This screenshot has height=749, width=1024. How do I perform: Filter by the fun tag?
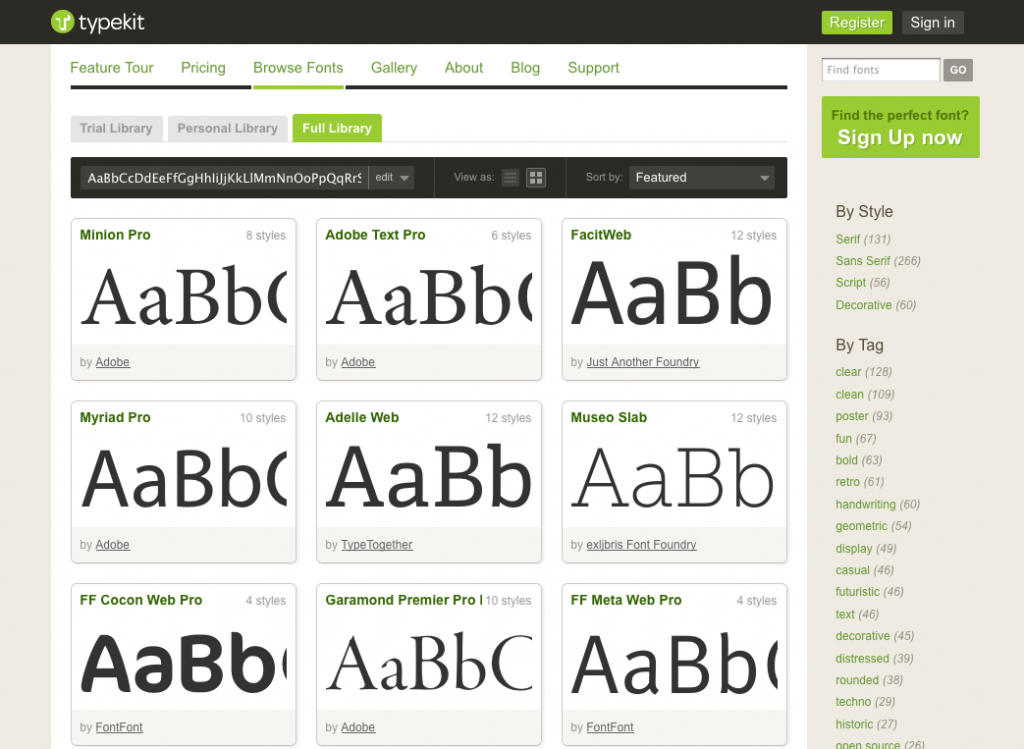(x=844, y=438)
